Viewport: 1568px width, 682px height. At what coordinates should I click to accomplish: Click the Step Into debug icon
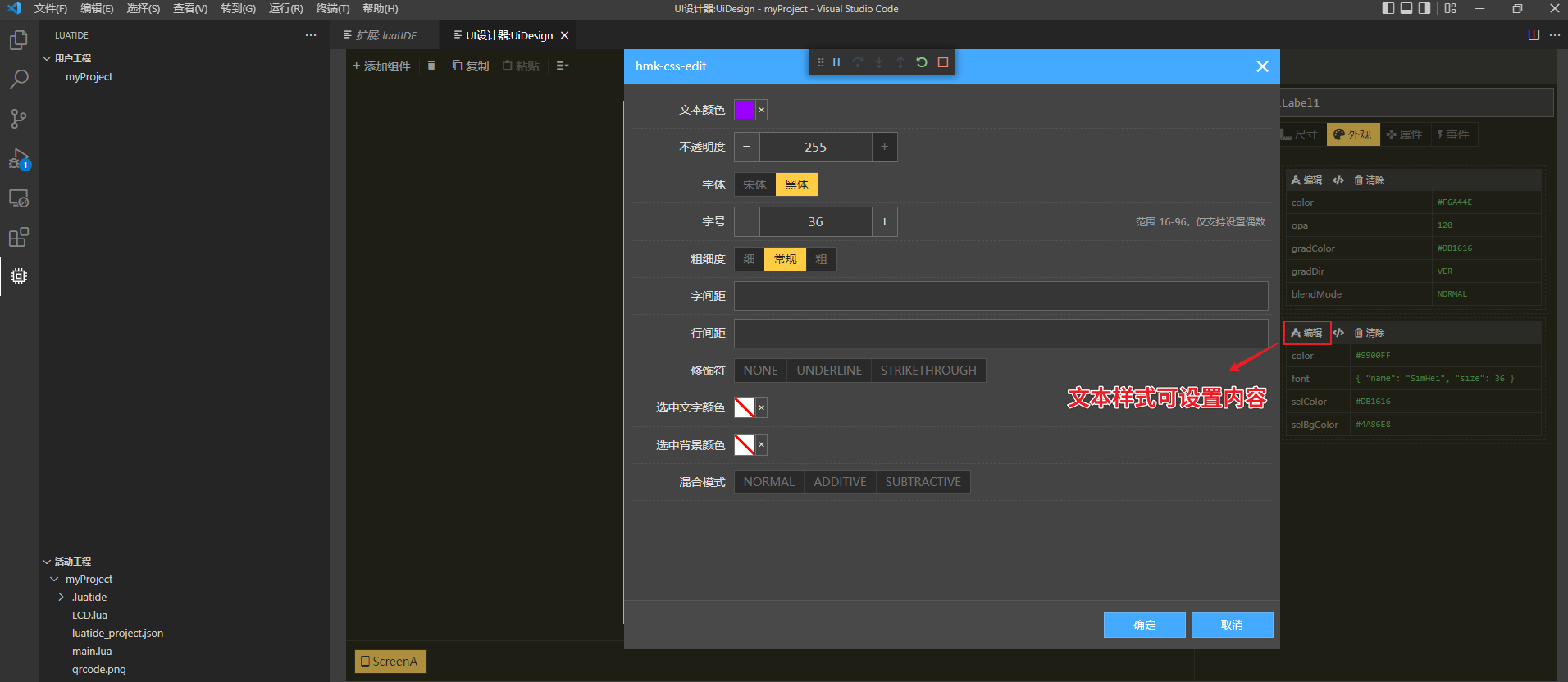[879, 62]
